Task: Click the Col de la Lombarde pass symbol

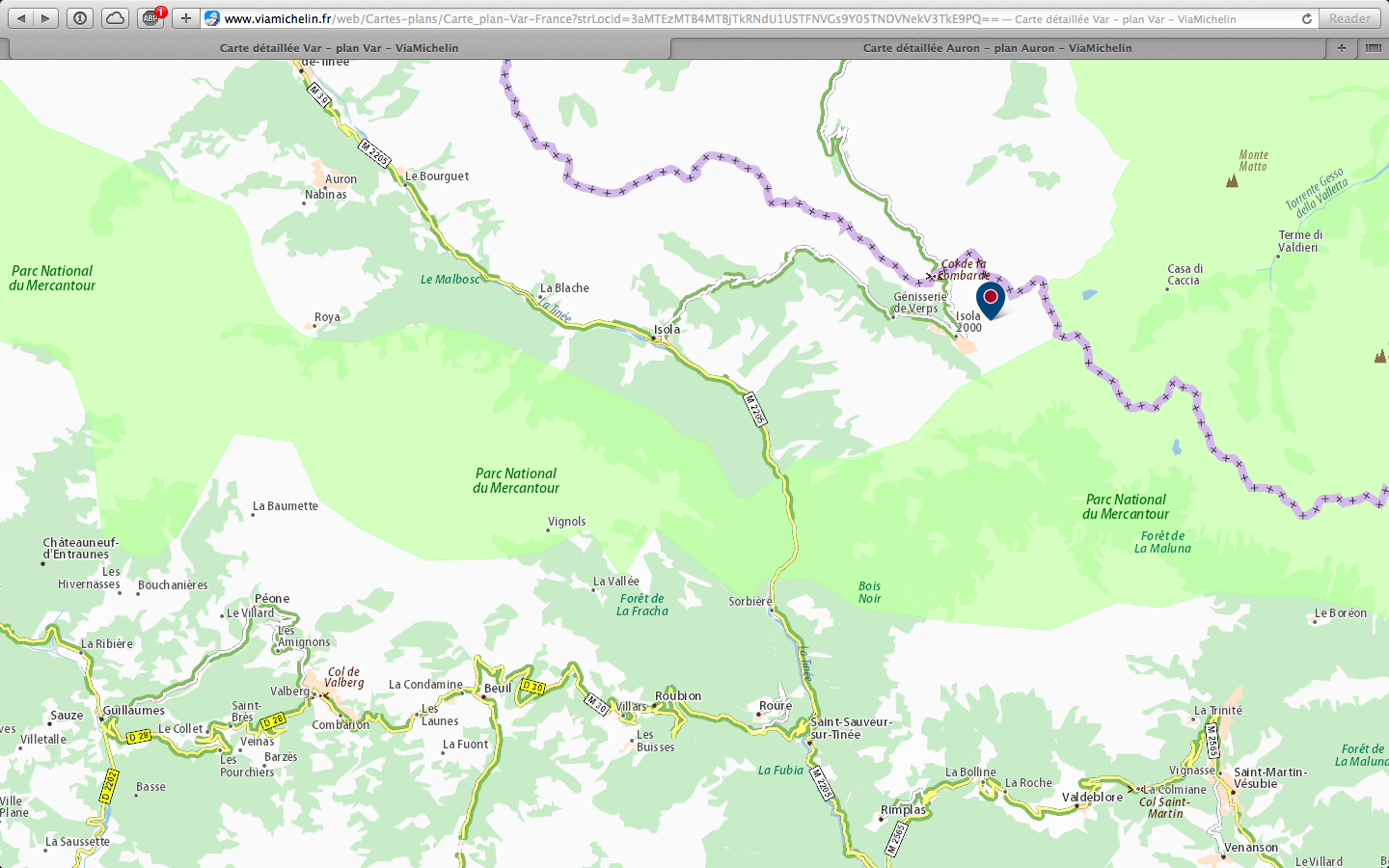Action: click(x=933, y=277)
